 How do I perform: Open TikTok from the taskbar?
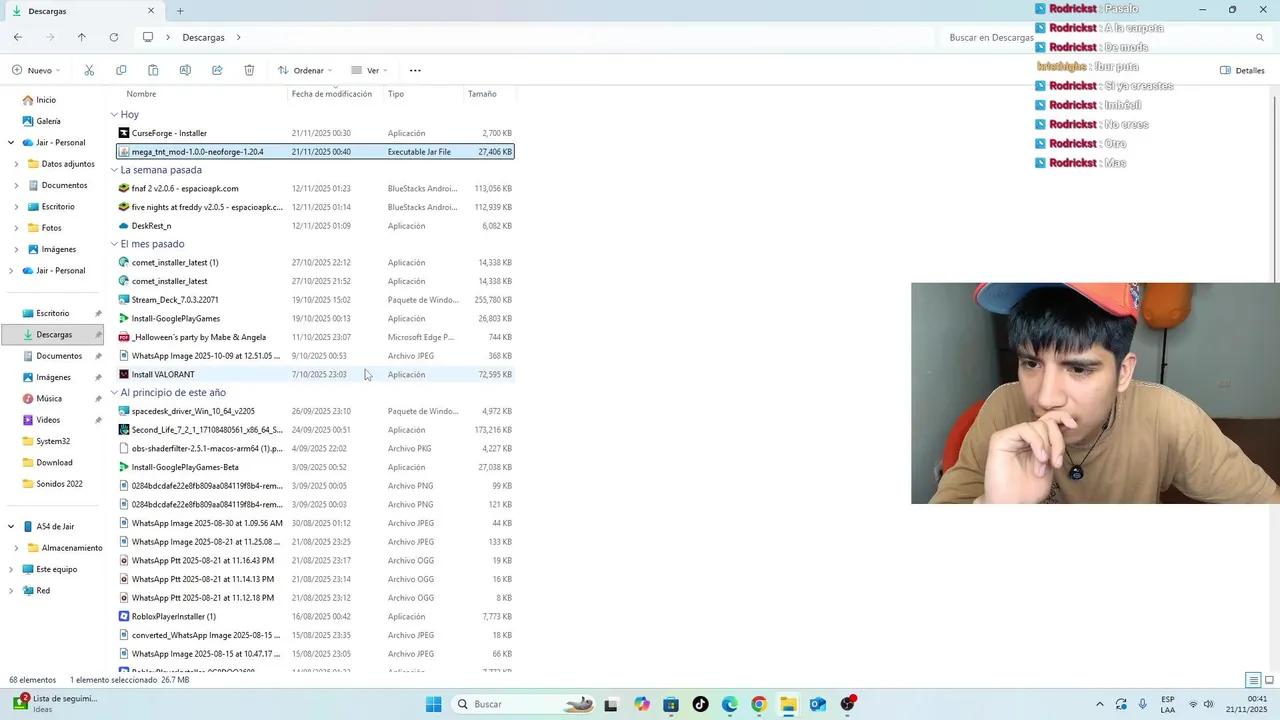(700, 704)
